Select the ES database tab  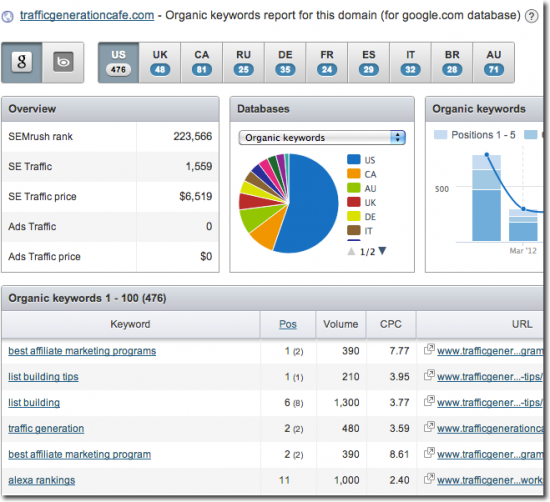[369, 62]
